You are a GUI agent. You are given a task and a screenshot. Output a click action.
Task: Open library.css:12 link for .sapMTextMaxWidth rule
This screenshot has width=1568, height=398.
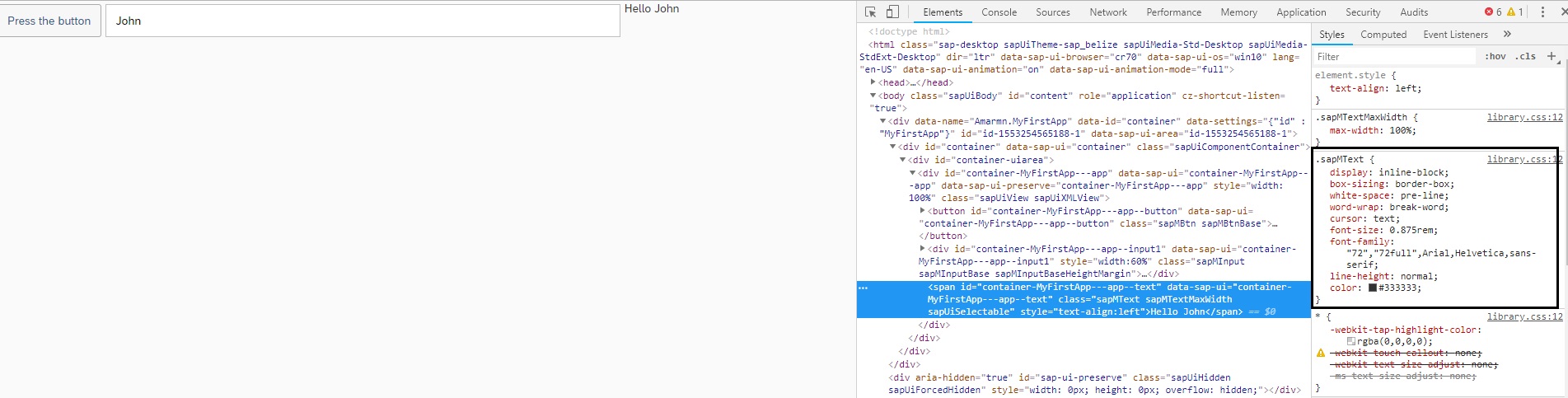[1524, 117]
